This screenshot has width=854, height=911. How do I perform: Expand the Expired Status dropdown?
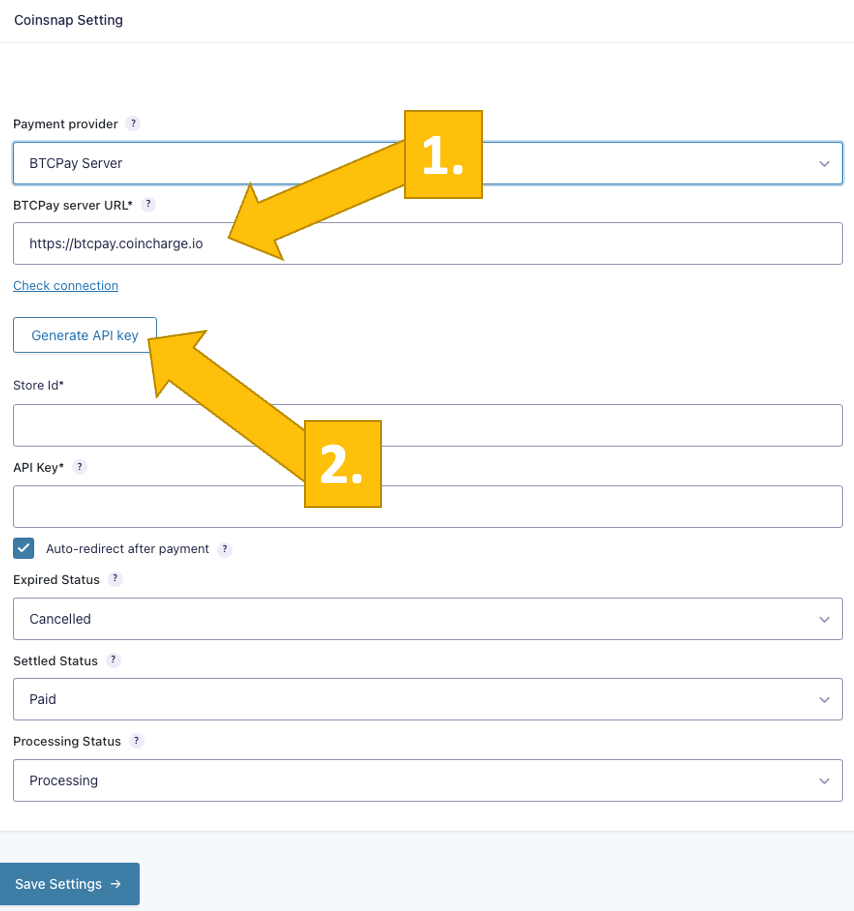coord(427,619)
